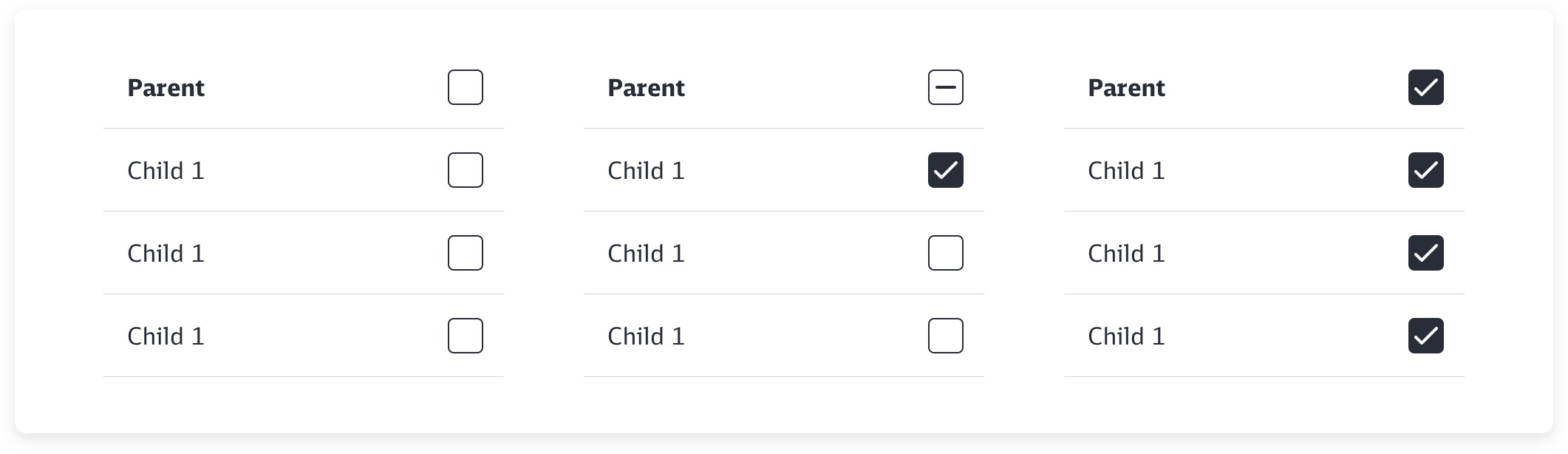Tick the second Child 1 box in left group

(466, 253)
